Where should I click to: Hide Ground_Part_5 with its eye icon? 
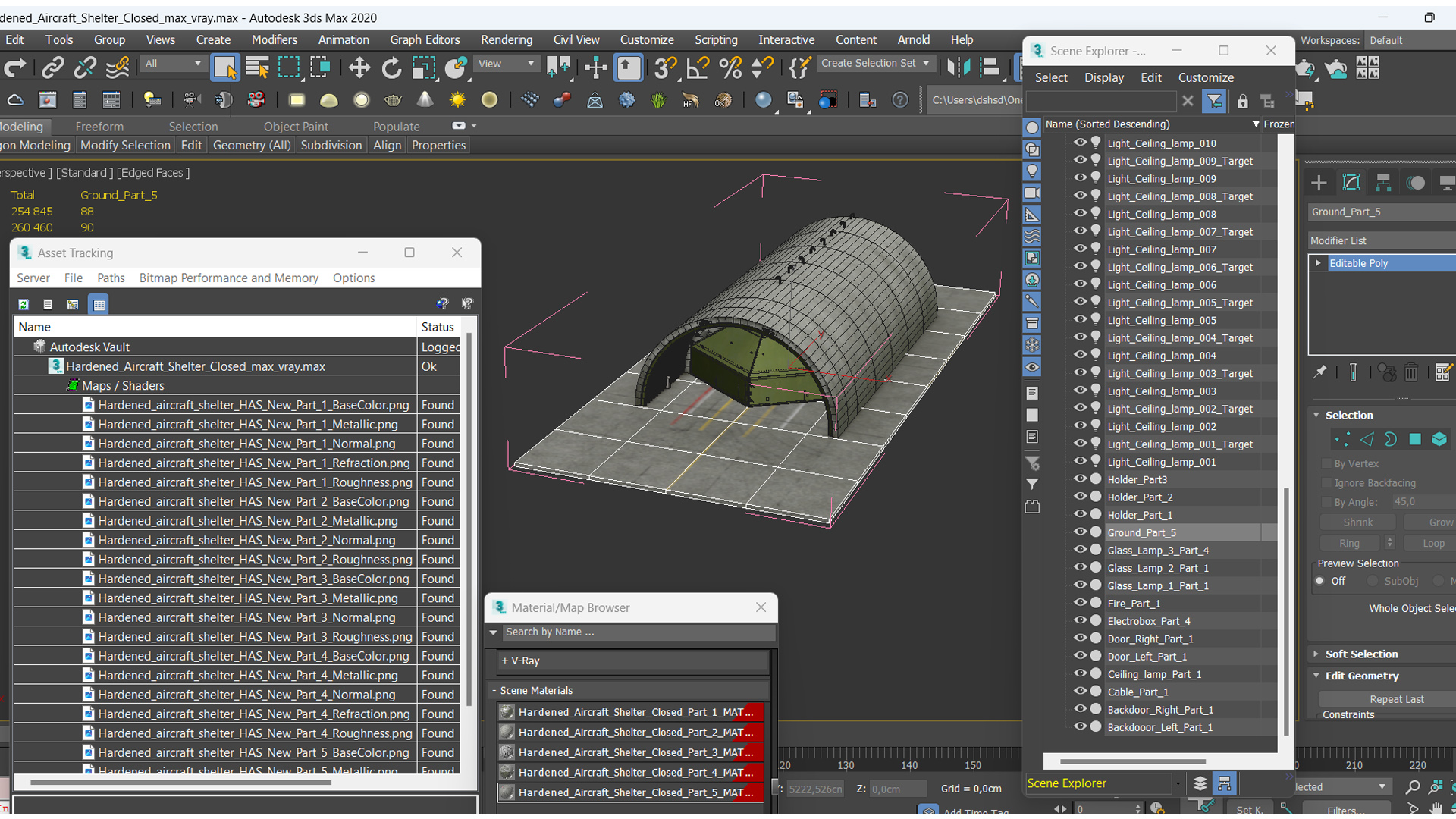1080,532
